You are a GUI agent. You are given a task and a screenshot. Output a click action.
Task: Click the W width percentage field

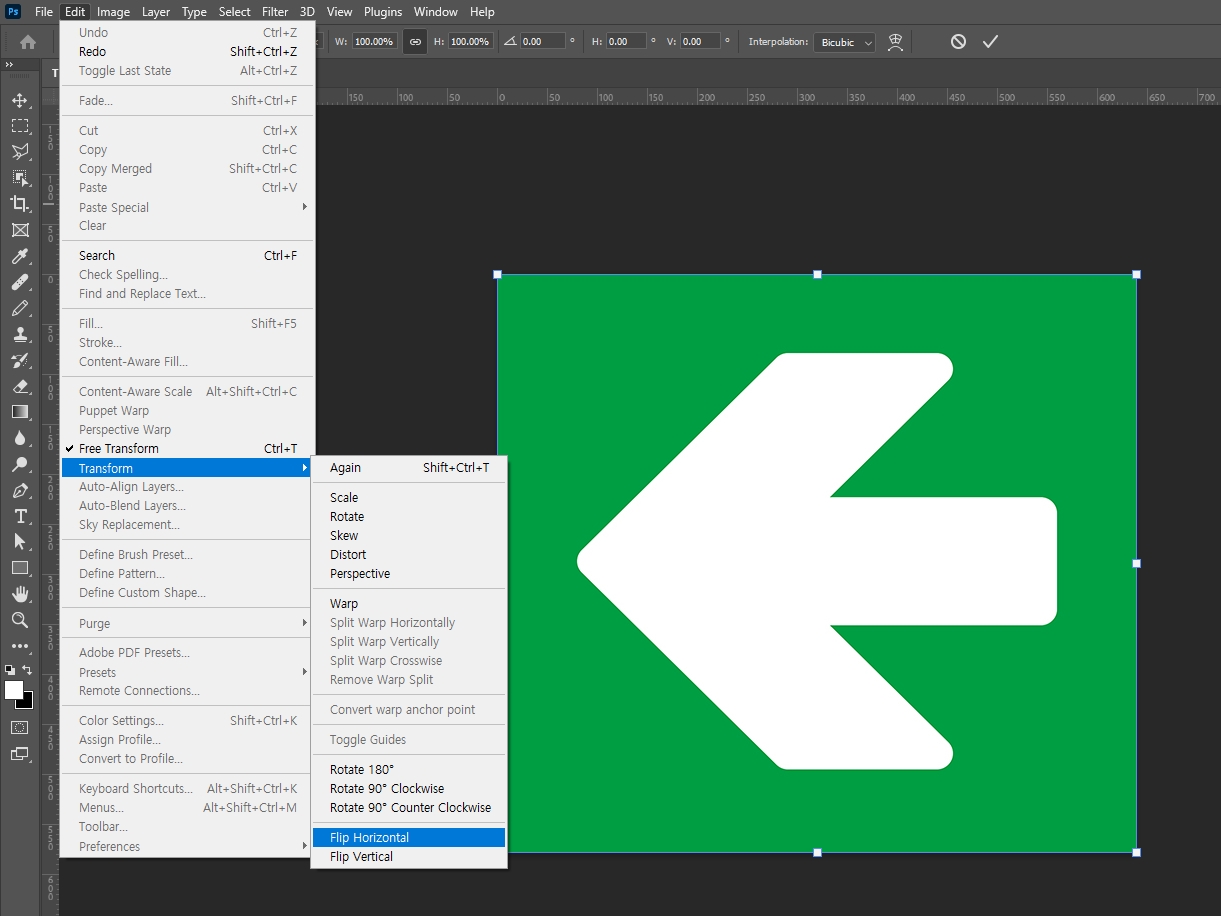coord(374,42)
